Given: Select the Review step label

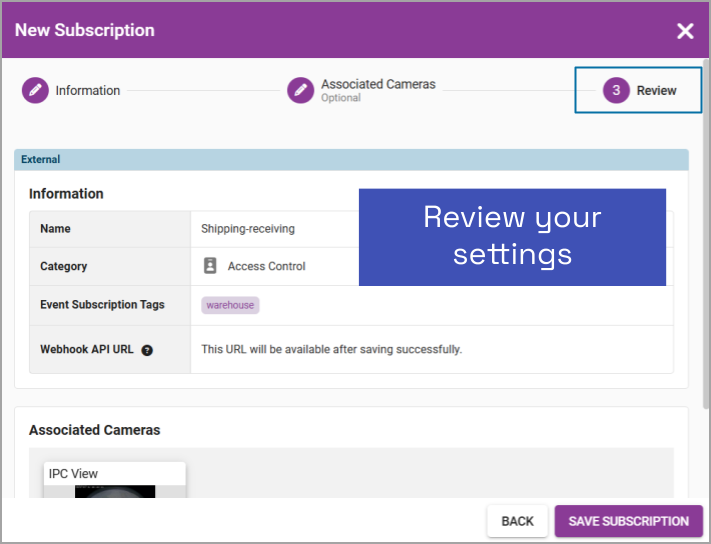Looking at the screenshot, I should pyautogui.click(x=656, y=91).
